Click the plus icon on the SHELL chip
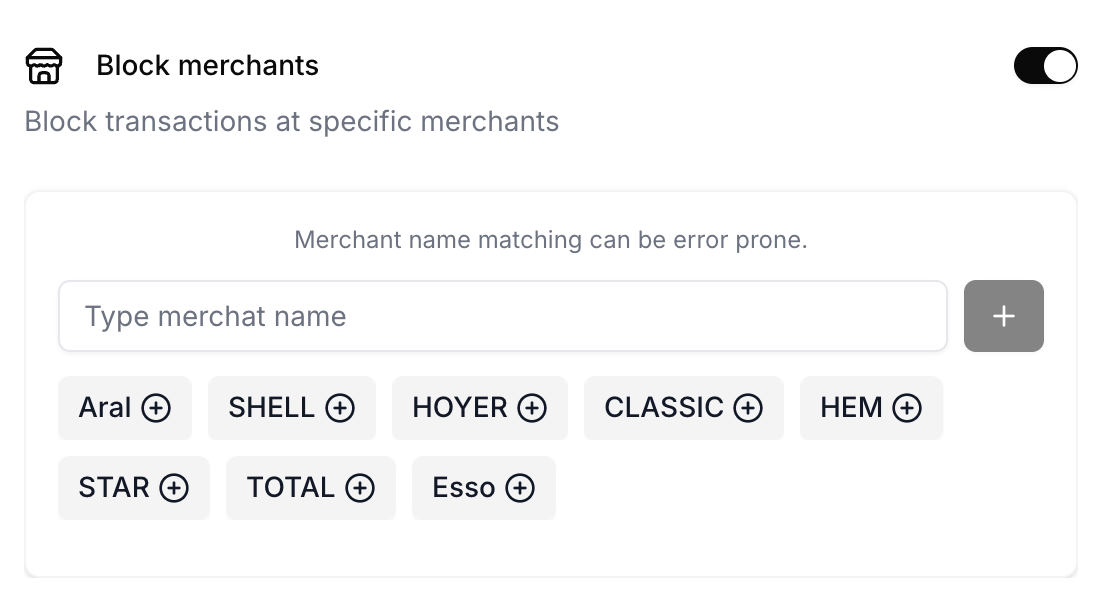 pos(340,408)
